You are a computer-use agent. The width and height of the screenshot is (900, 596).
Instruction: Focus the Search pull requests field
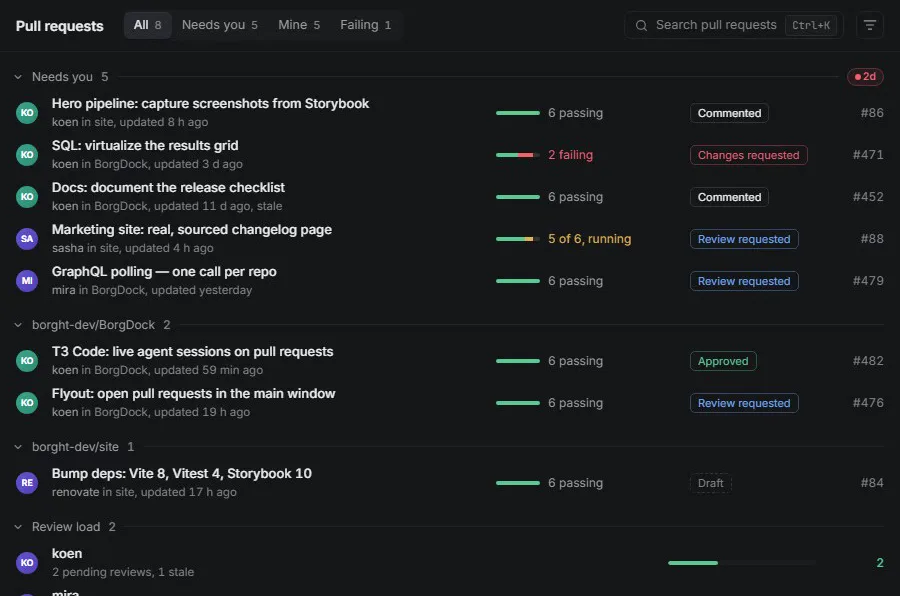[x=734, y=25]
